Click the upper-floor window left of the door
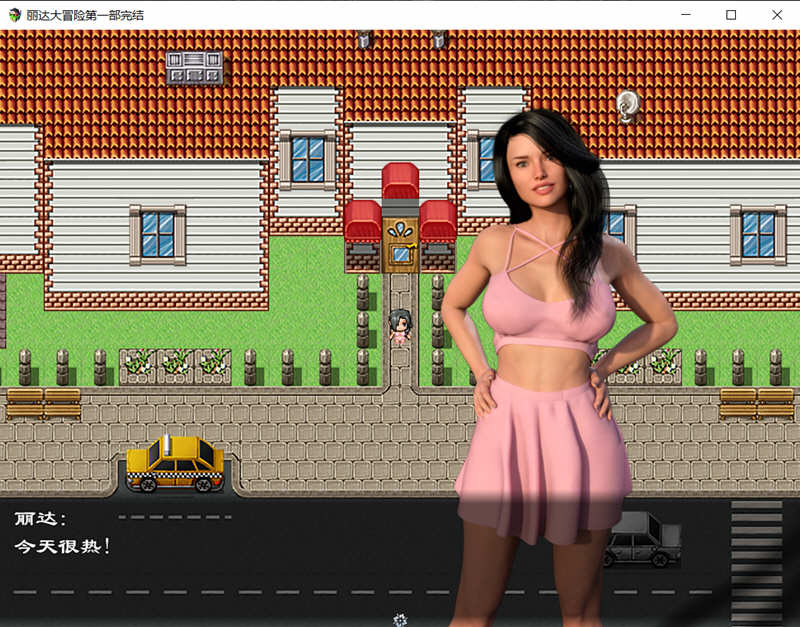This screenshot has height=627, width=800. pyautogui.click(x=307, y=159)
